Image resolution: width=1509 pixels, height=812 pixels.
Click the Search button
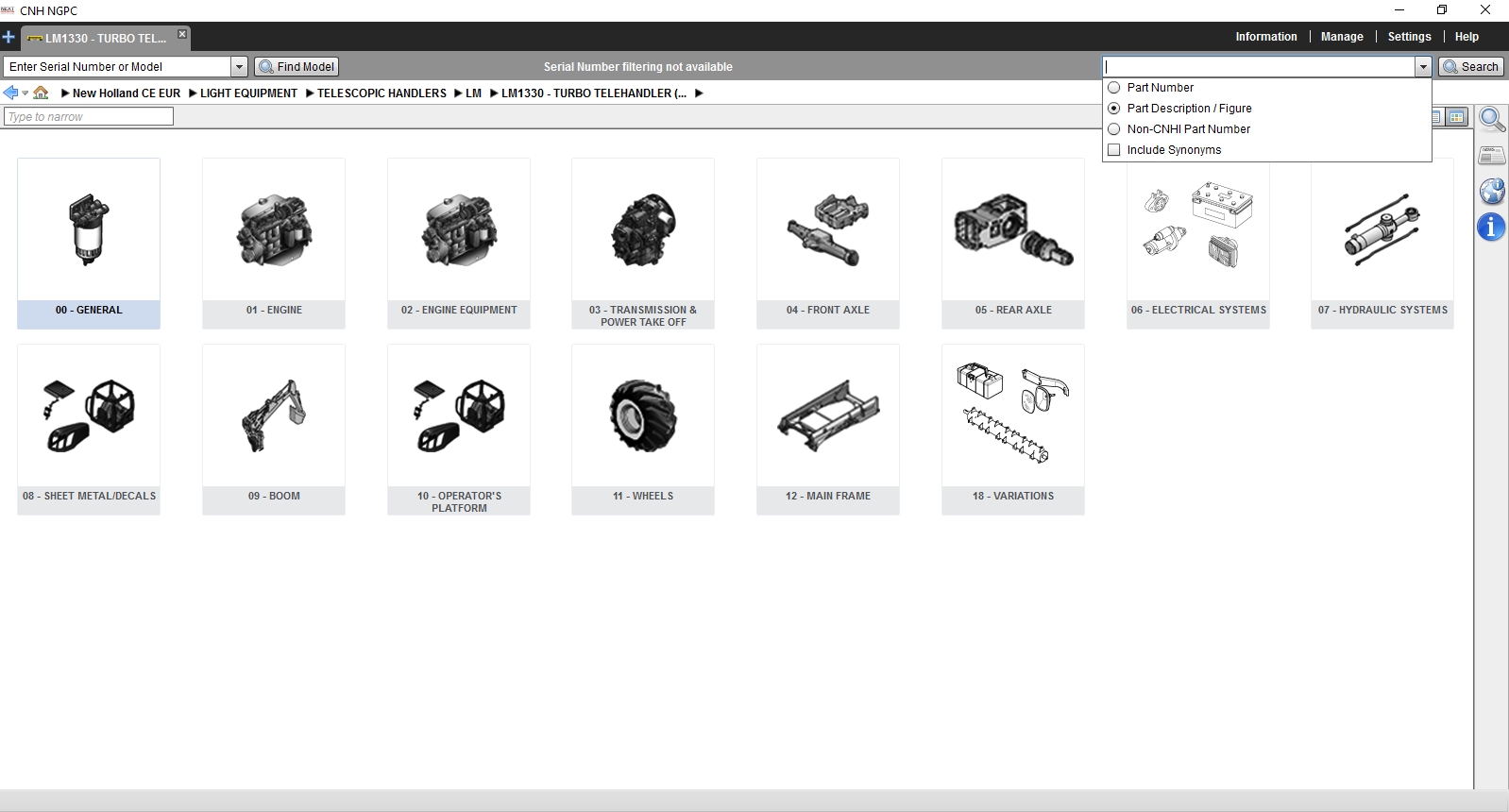point(1470,67)
